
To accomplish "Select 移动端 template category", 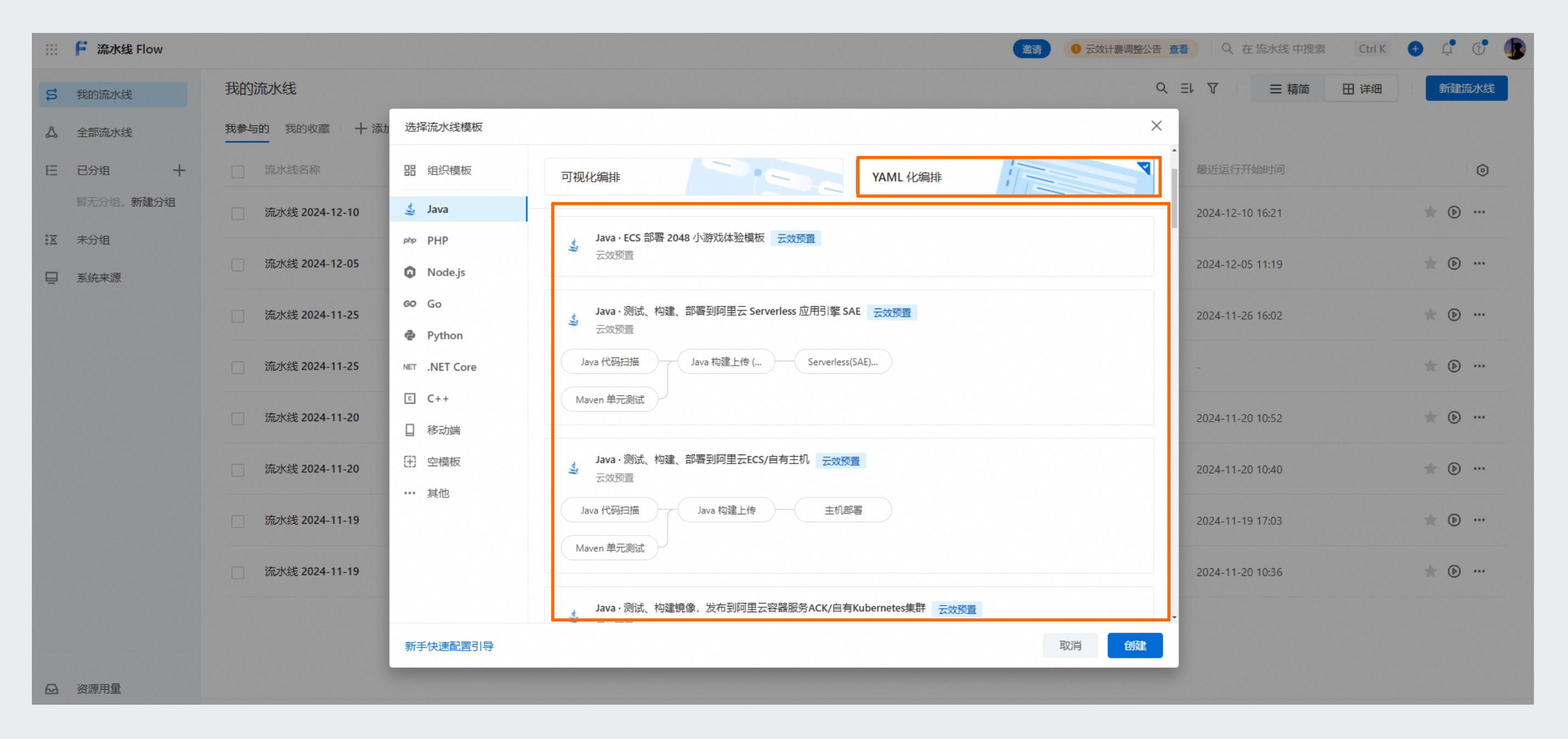I will tap(458, 430).
